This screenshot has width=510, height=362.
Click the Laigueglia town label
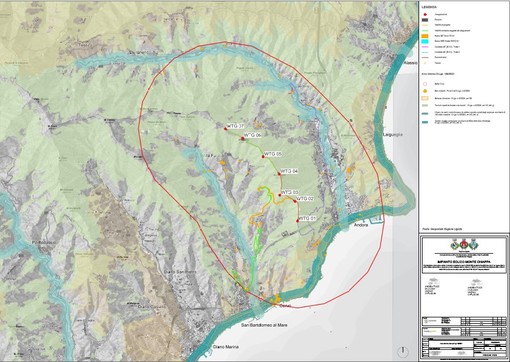393,135
